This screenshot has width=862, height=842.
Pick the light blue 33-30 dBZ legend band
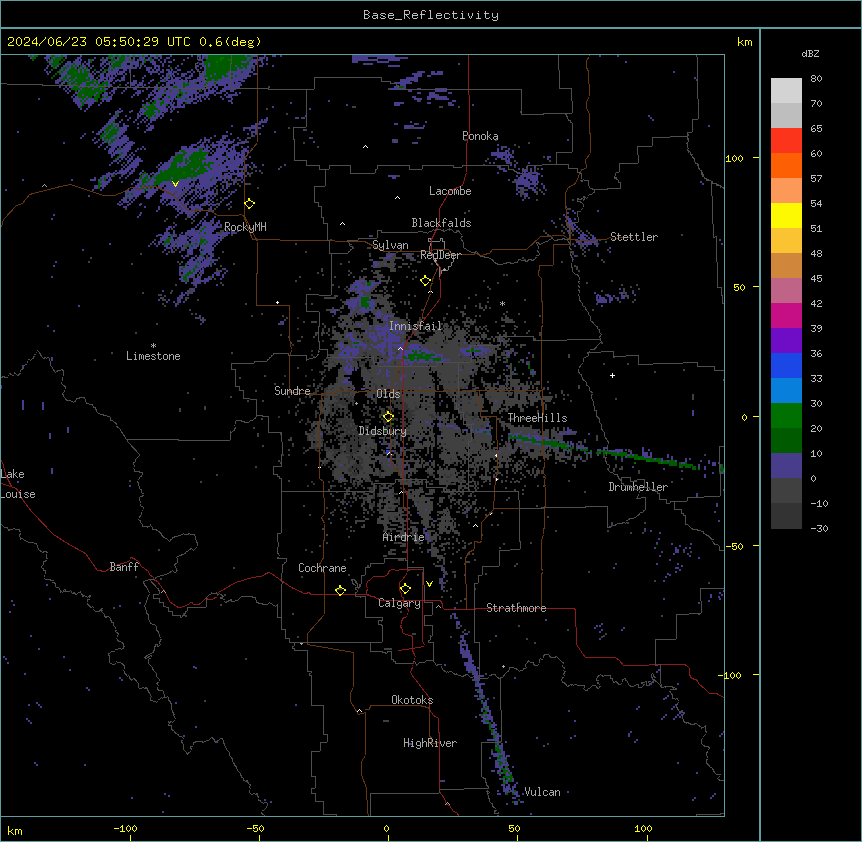coord(786,391)
